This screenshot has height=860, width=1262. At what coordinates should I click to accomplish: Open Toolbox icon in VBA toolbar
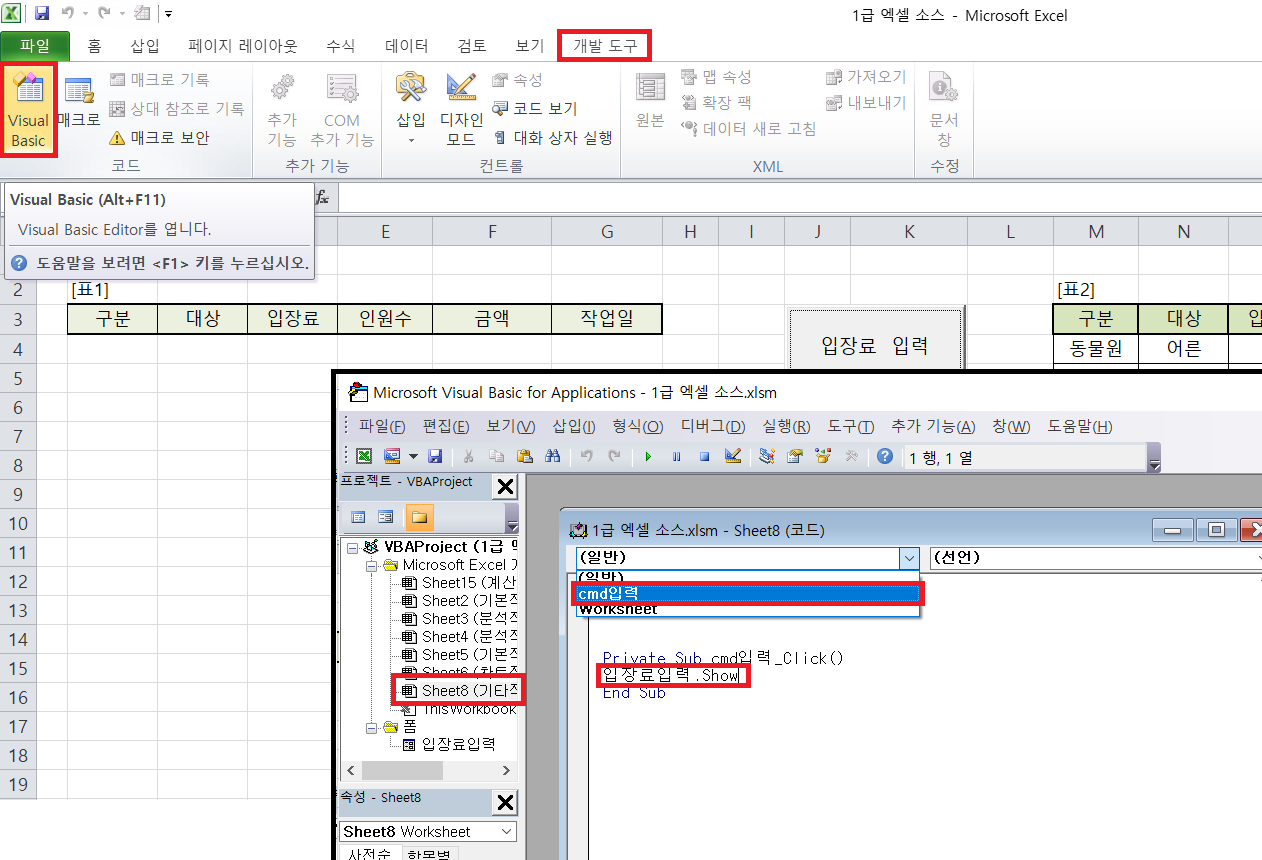[851, 456]
